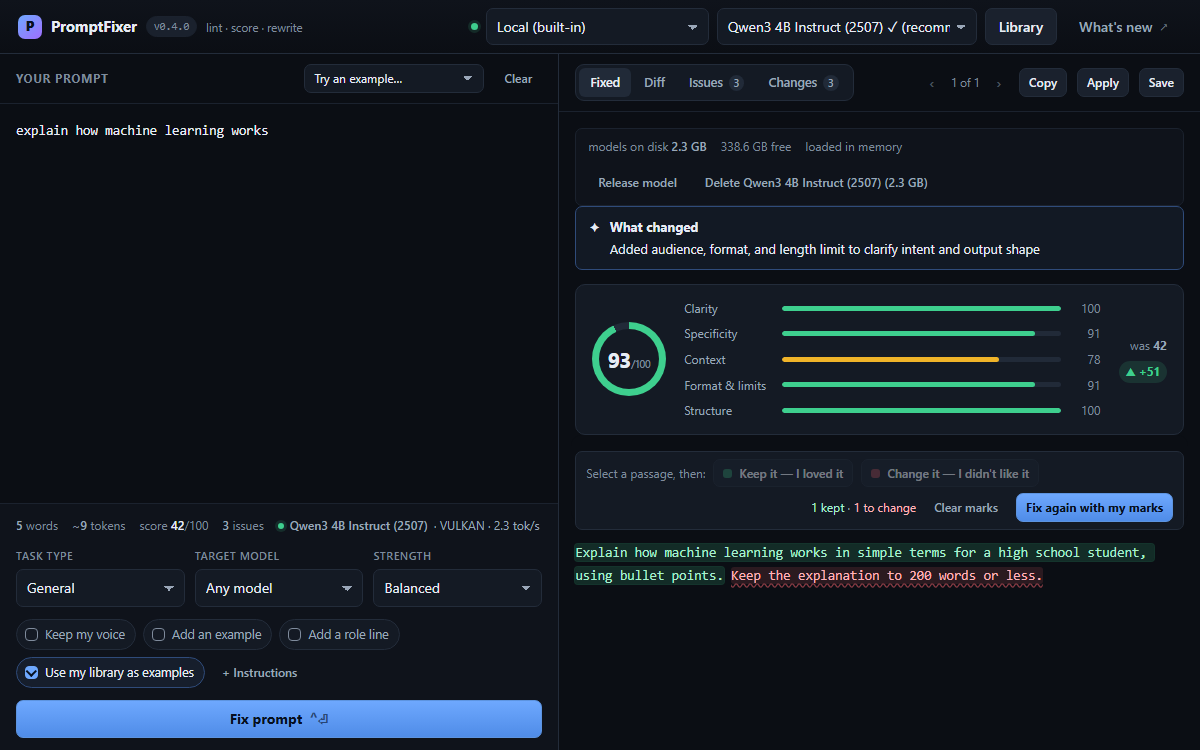
Task: Enable the Add a role line checkbox
Action: 339,634
